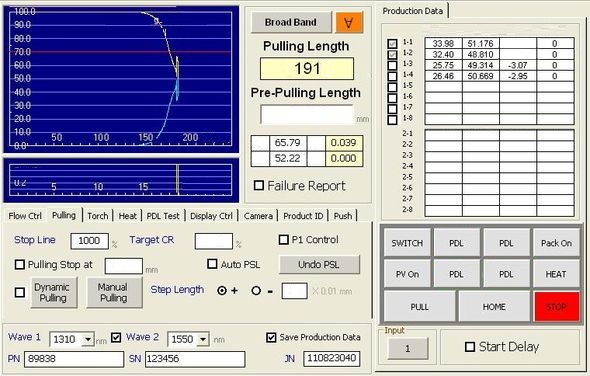
Task: Click the red STOP button
Action: click(x=557, y=307)
